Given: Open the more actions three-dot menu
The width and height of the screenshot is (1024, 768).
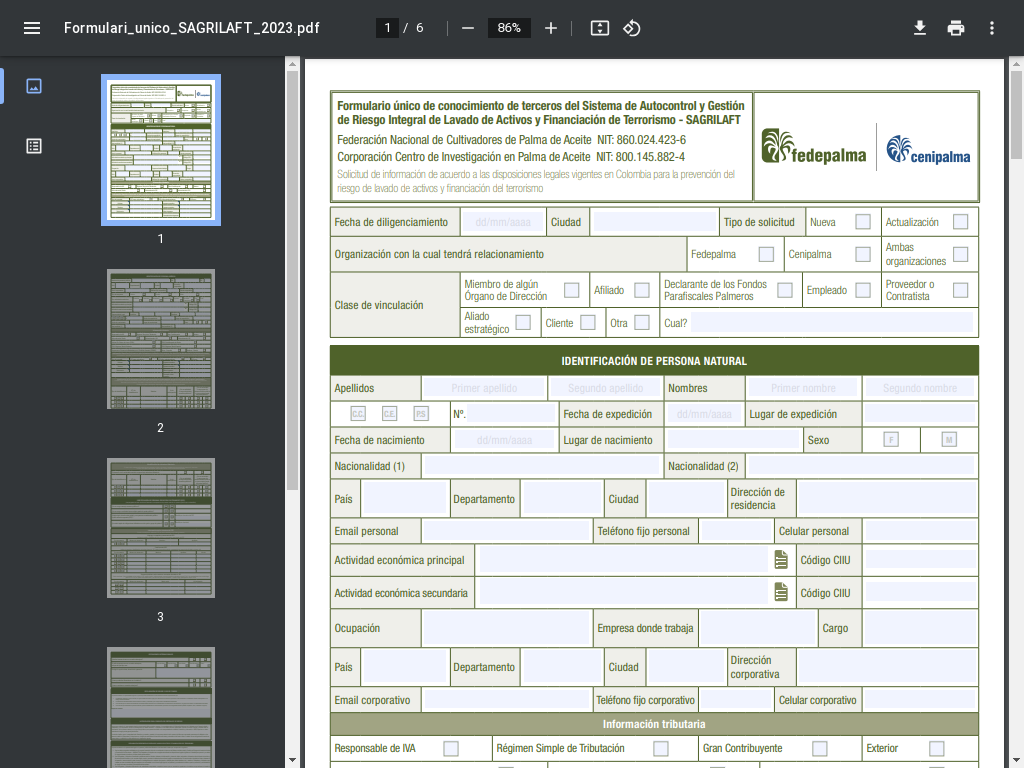Looking at the screenshot, I should pos(991,28).
